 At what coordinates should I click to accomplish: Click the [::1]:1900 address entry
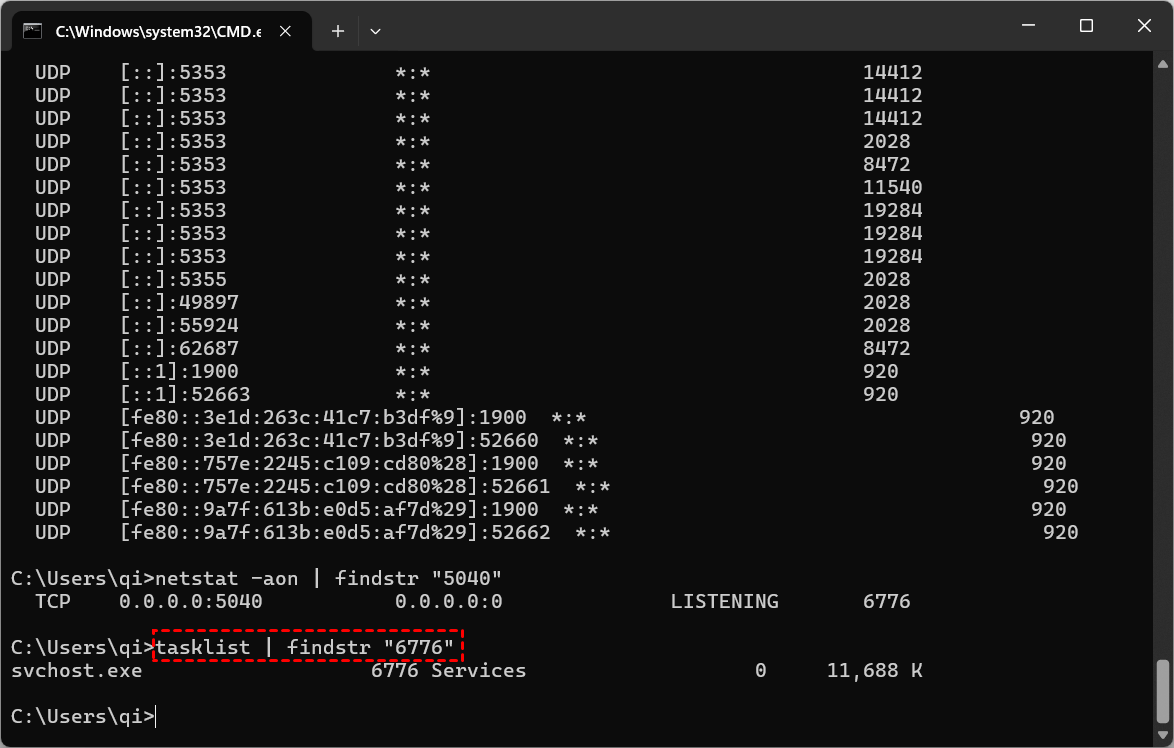pyautogui.click(x=179, y=371)
